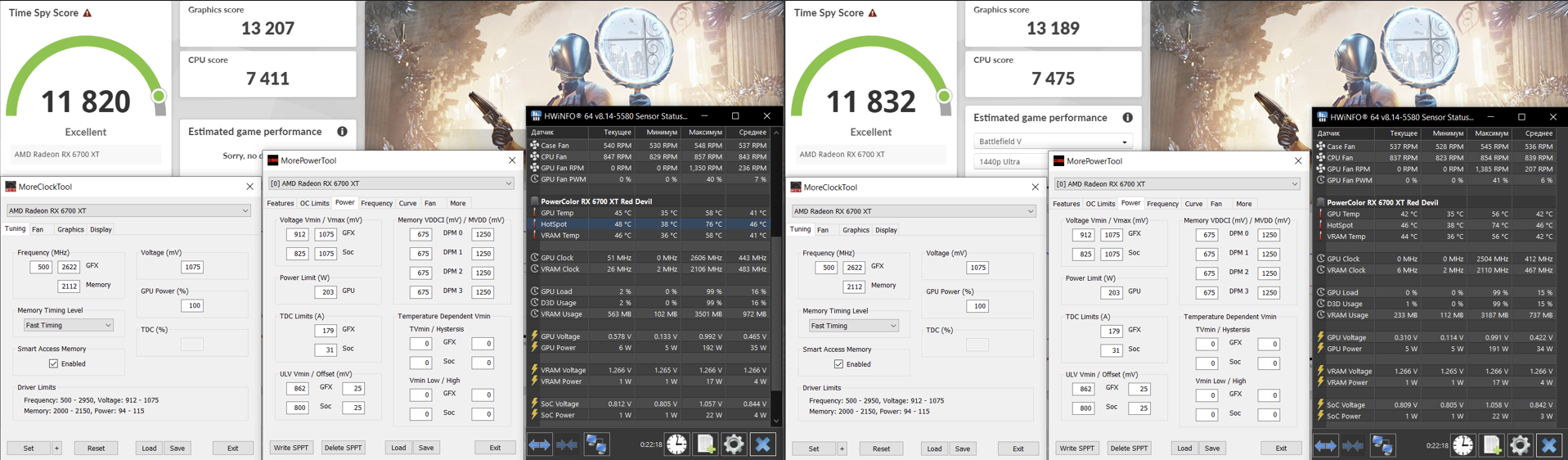Click the 2606 MHz GPU Clock maximum value
The width and height of the screenshot is (1568, 460).
click(x=705, y=258)
